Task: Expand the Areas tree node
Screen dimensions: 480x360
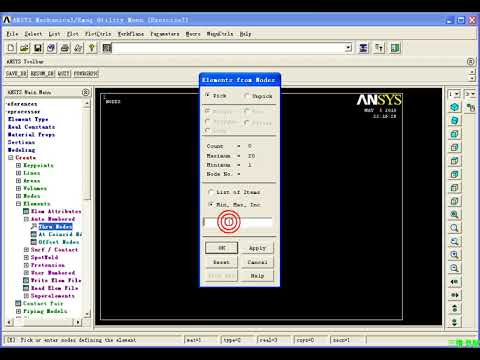Action: [x=19, y=180]
